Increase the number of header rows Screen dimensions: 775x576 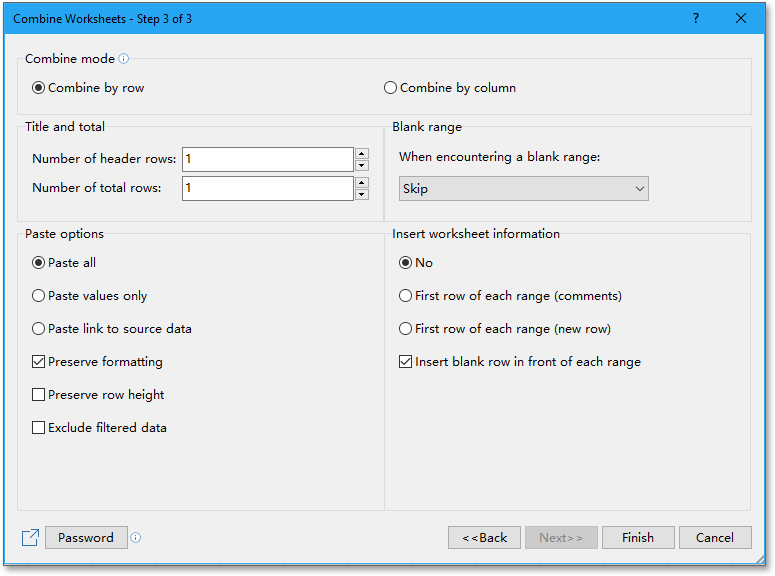362,153
